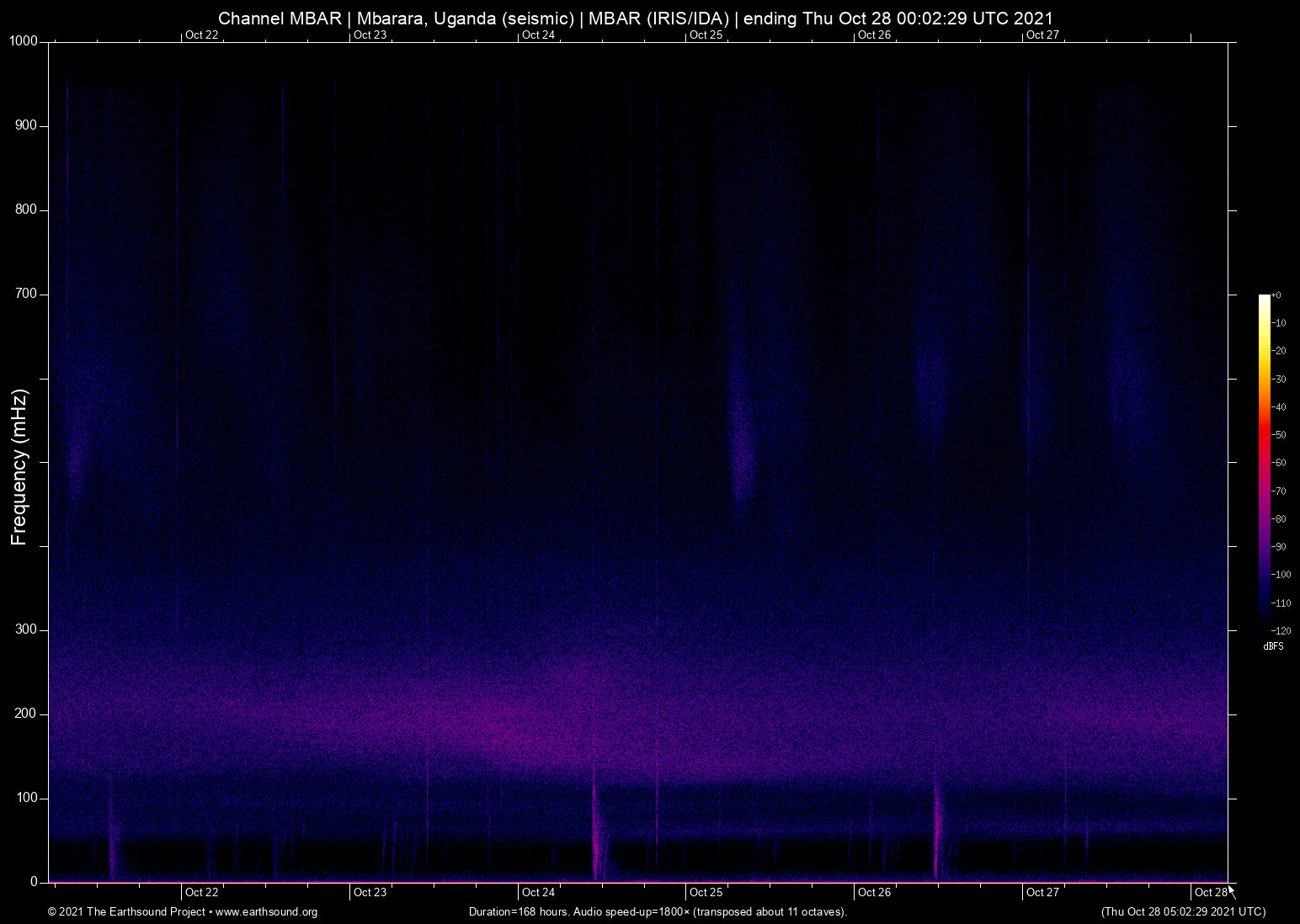Viewport: 1300px width, 924px height.
Task: Click the dBFS label under the color scale
Action: (1273, 646)
